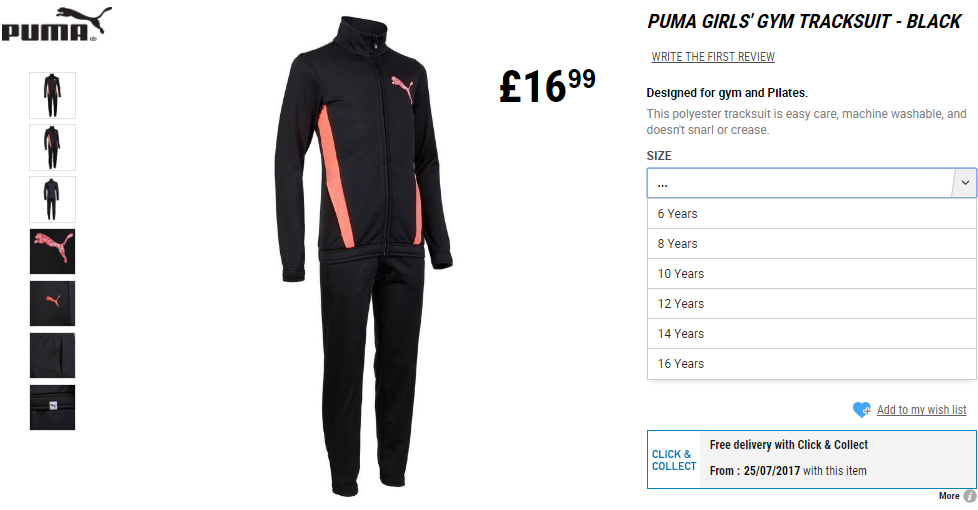View first front tracksuit thumbnail
Screen dimensions: 978x510
click(x=52, y=95)
